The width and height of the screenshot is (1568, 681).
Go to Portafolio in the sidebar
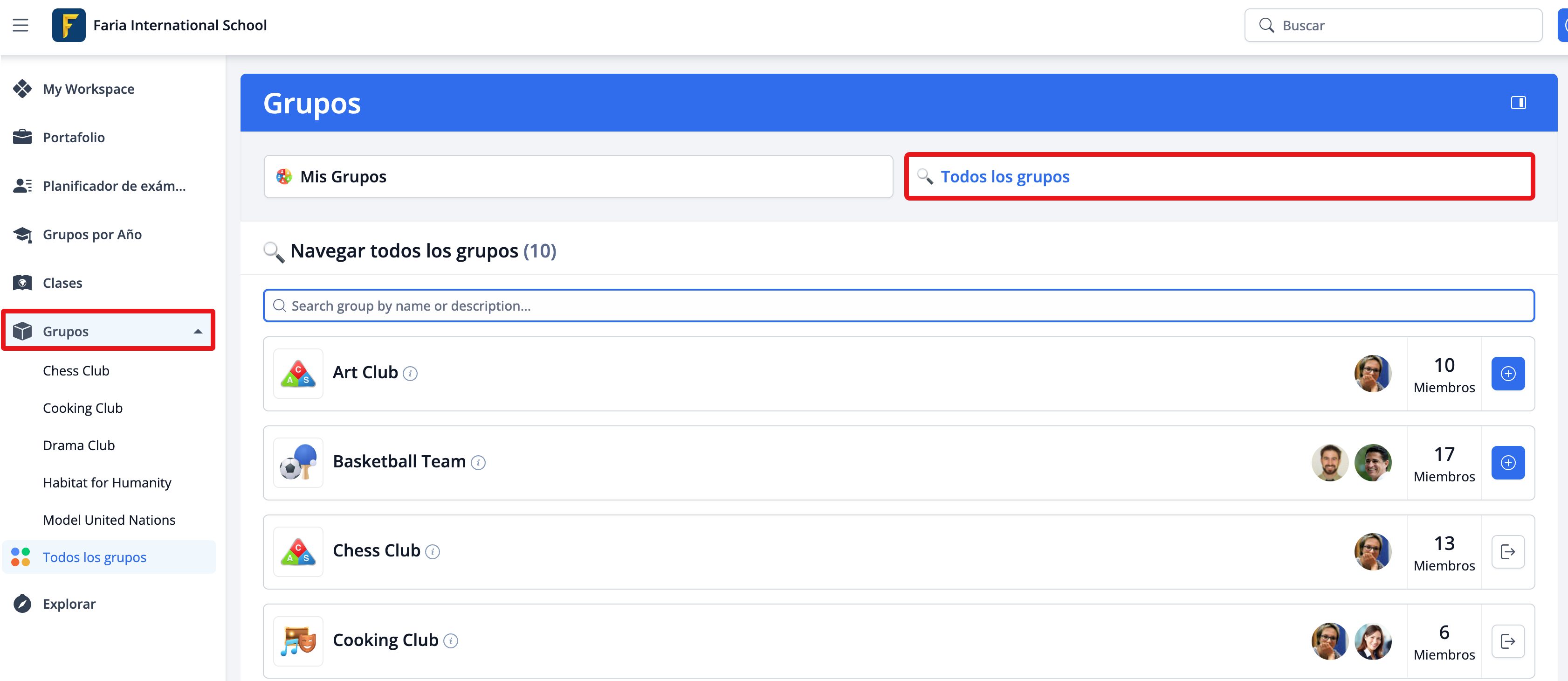pyautogui.click(x=74, y=138)
